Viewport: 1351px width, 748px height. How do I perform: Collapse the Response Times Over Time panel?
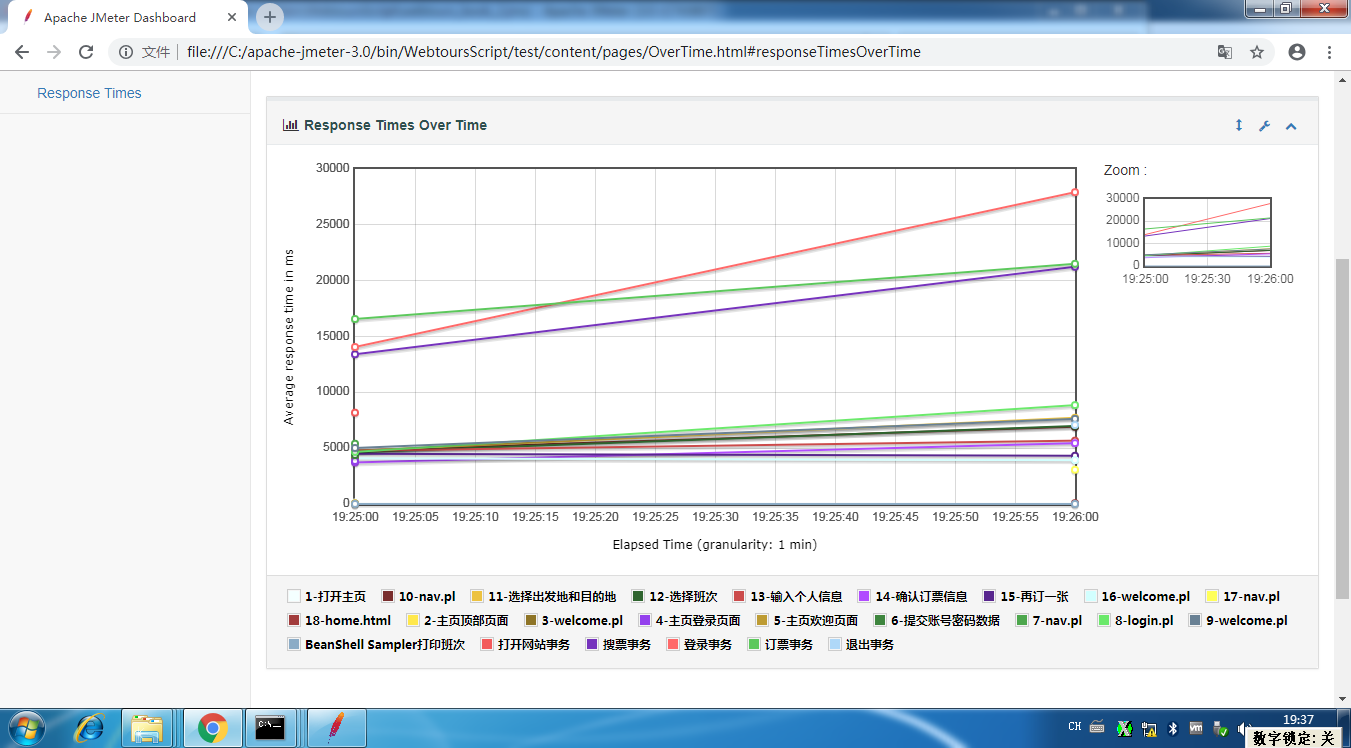(1291, 126)
